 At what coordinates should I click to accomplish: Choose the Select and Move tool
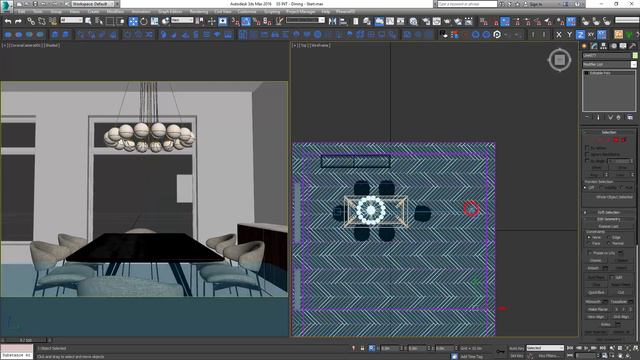133,21
